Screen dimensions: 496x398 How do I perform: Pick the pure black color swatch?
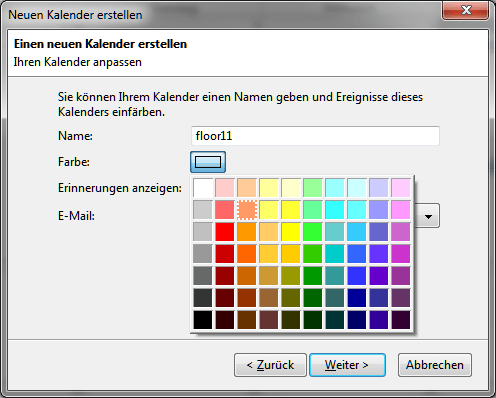[x=203, y=320]
